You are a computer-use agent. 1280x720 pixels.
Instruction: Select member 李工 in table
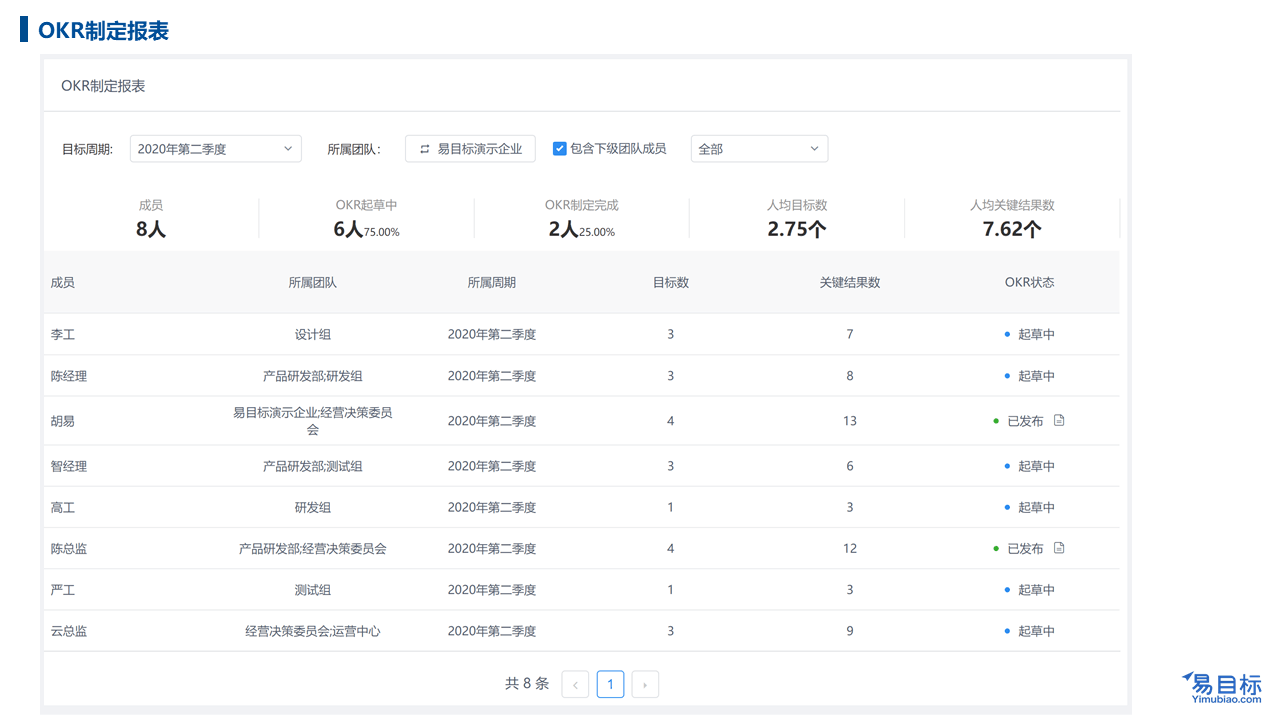pos(63,335)
